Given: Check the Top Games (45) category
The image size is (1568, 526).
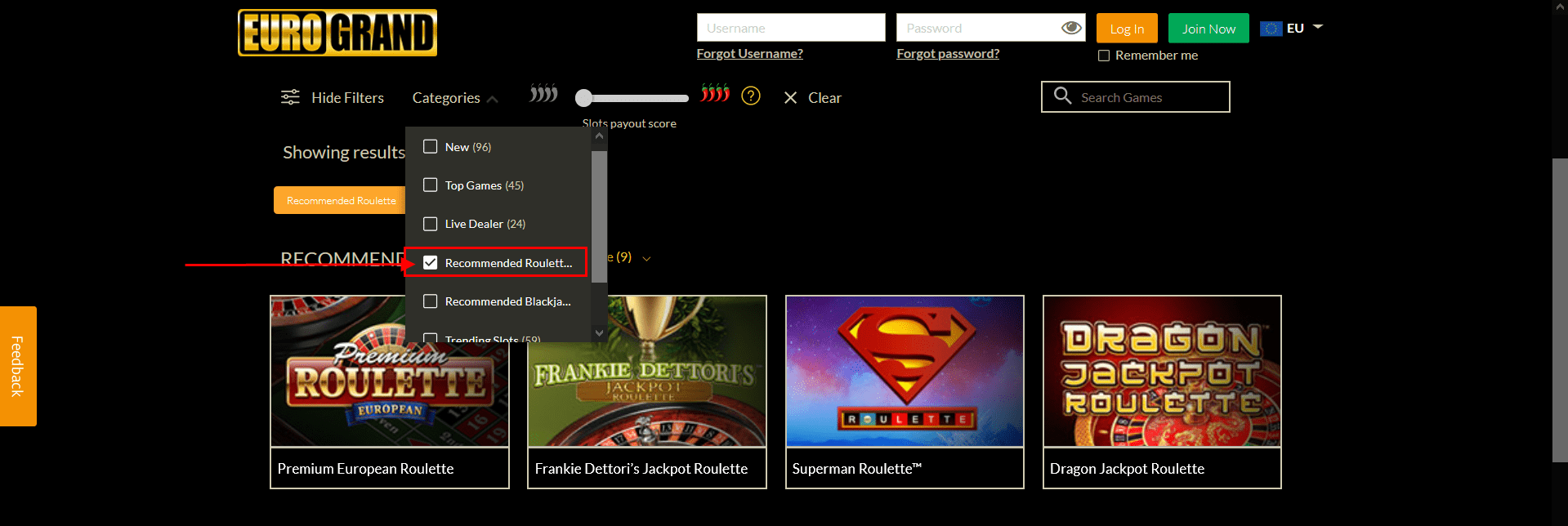Looking at the screenshot, I should [x=431, y=185].
